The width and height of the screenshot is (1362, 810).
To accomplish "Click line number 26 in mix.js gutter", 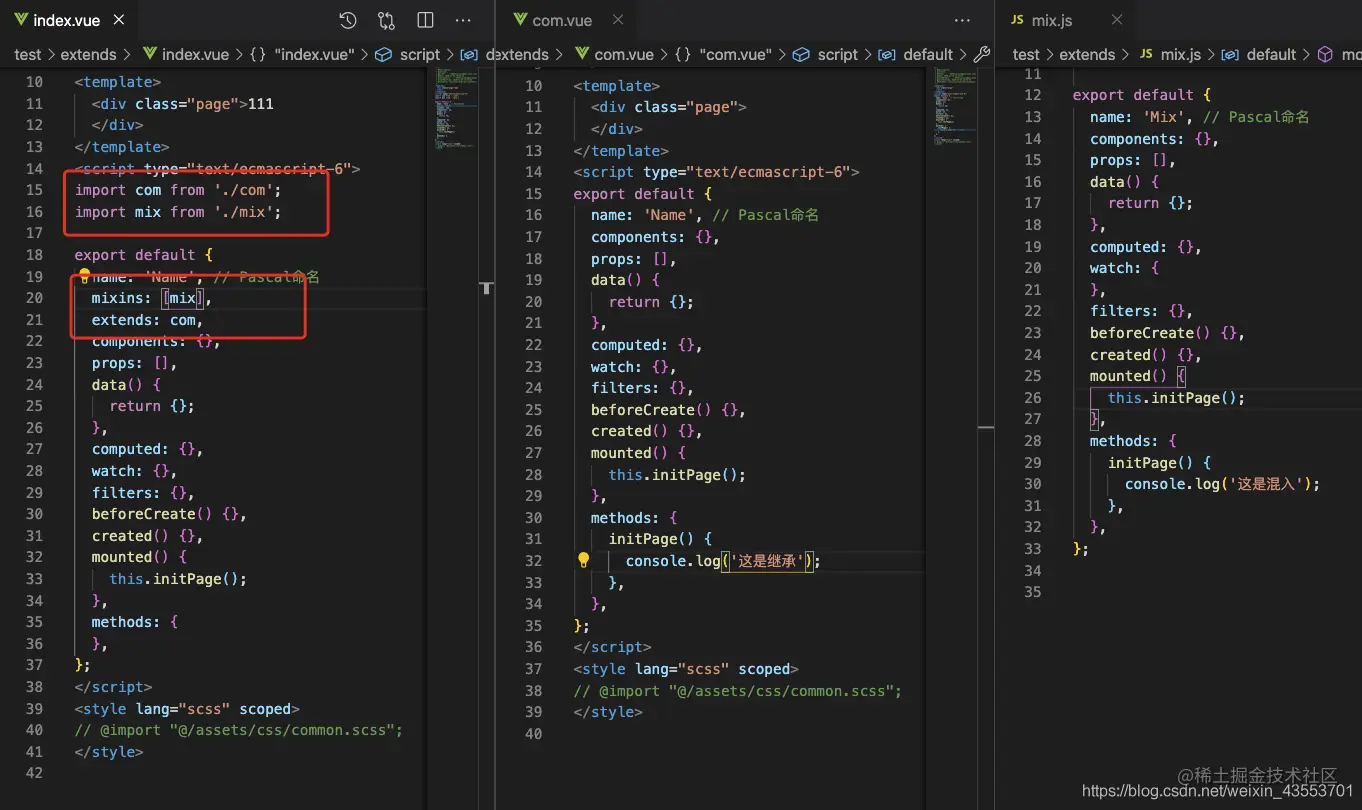I will [1032, 398].
